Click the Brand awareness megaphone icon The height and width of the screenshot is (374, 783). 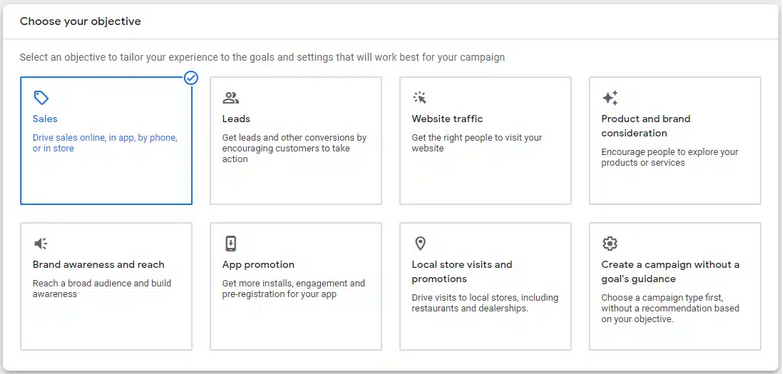[x=40, y=243]
